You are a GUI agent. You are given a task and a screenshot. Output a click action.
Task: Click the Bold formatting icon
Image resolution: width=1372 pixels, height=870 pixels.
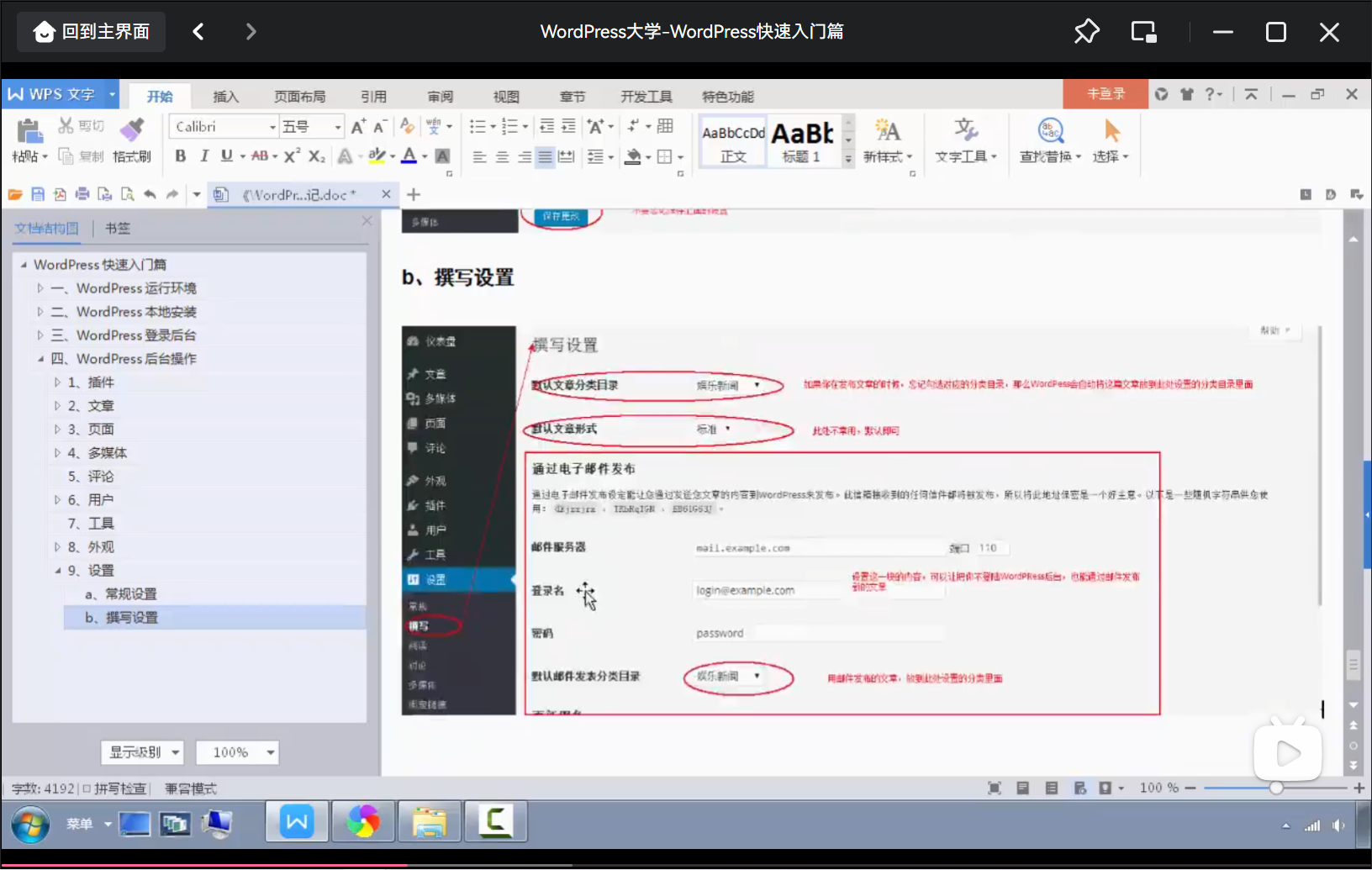(x=180, y=156)
